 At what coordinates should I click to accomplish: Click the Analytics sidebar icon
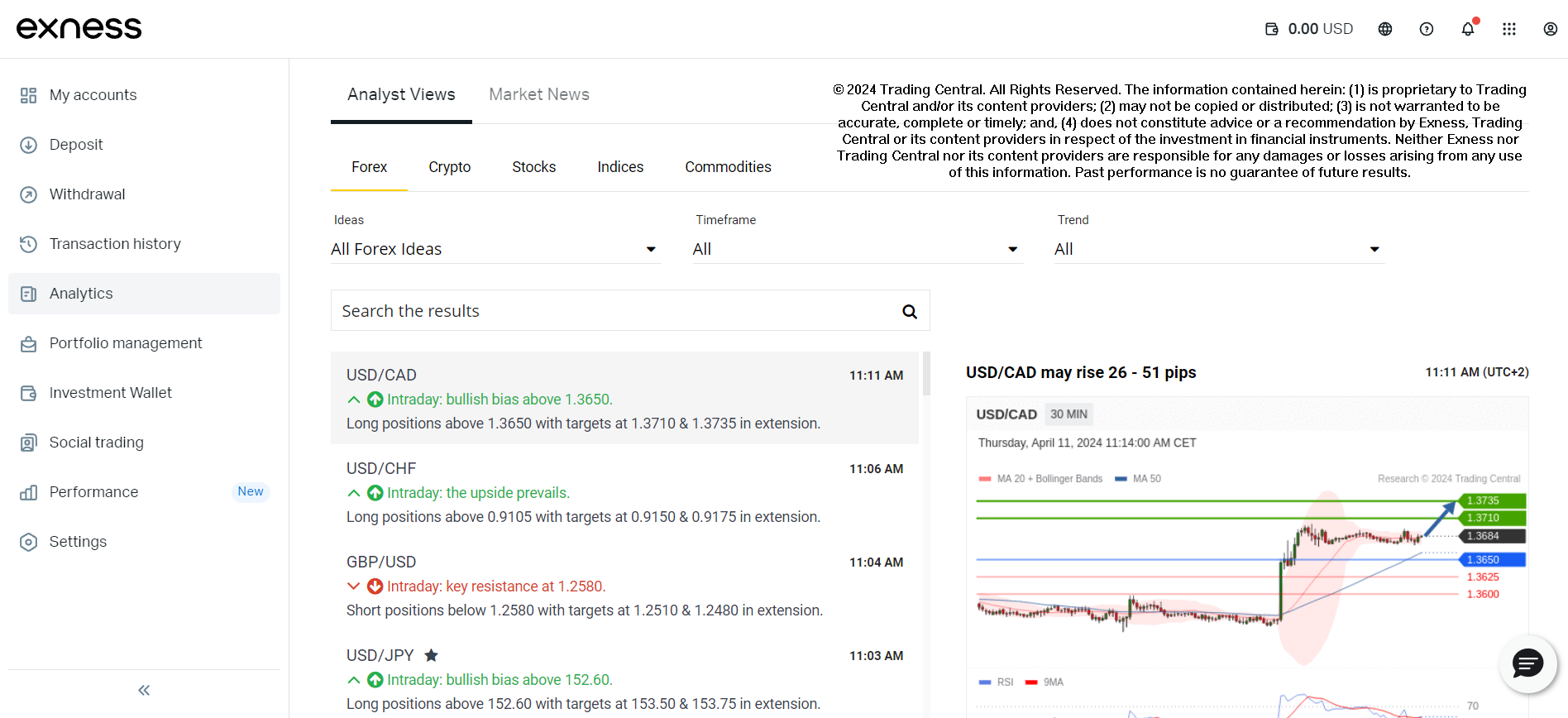tap(29, 294)
